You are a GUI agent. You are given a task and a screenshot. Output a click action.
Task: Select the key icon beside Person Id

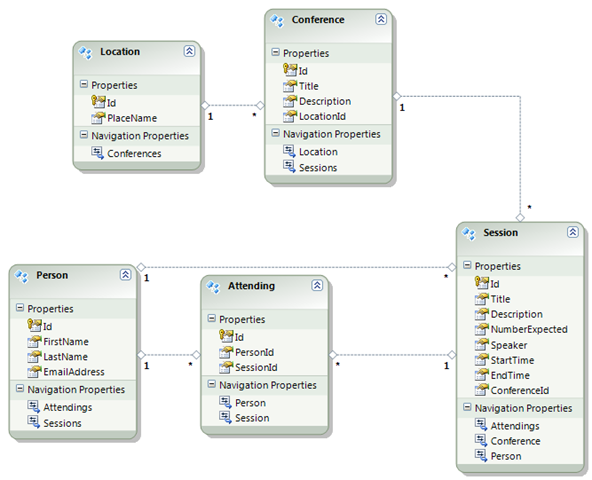coord(34,325)
